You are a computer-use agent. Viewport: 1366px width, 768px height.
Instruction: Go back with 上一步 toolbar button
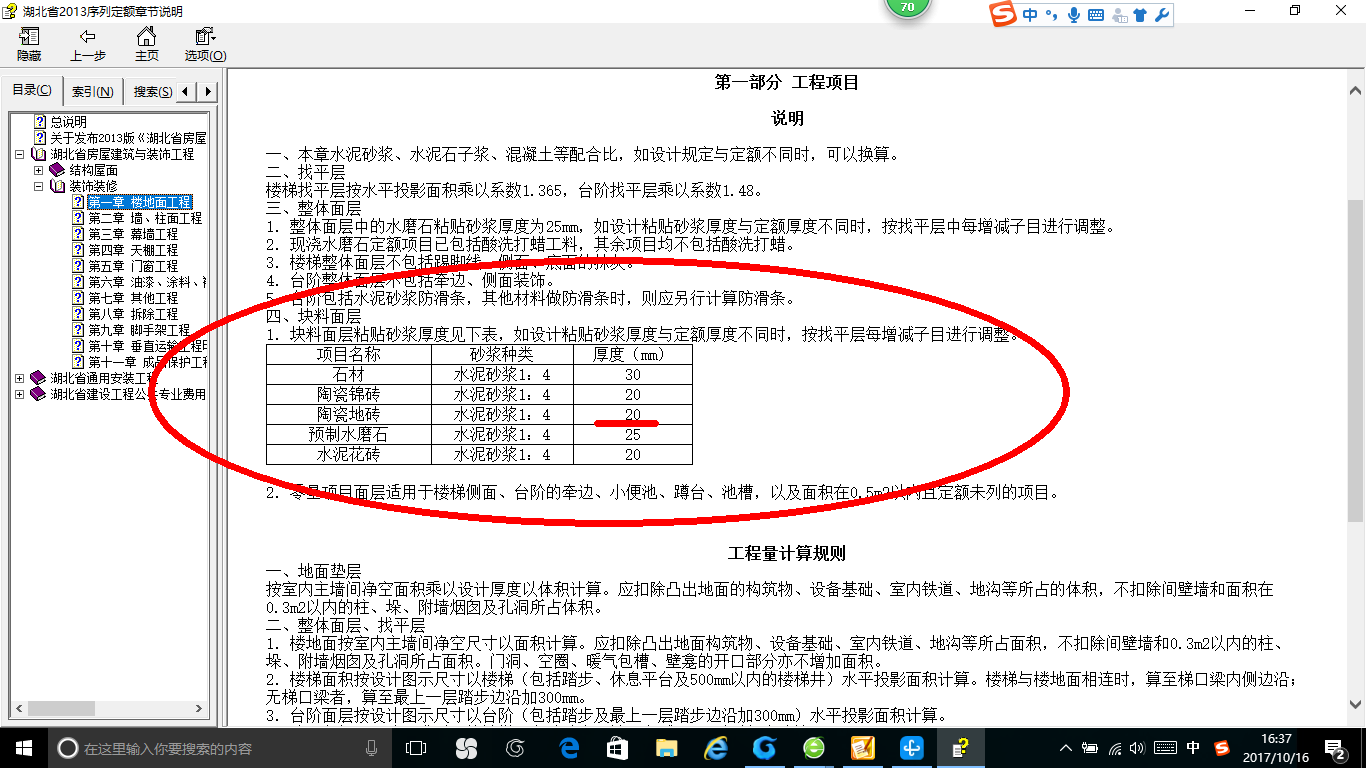point(88,44)
